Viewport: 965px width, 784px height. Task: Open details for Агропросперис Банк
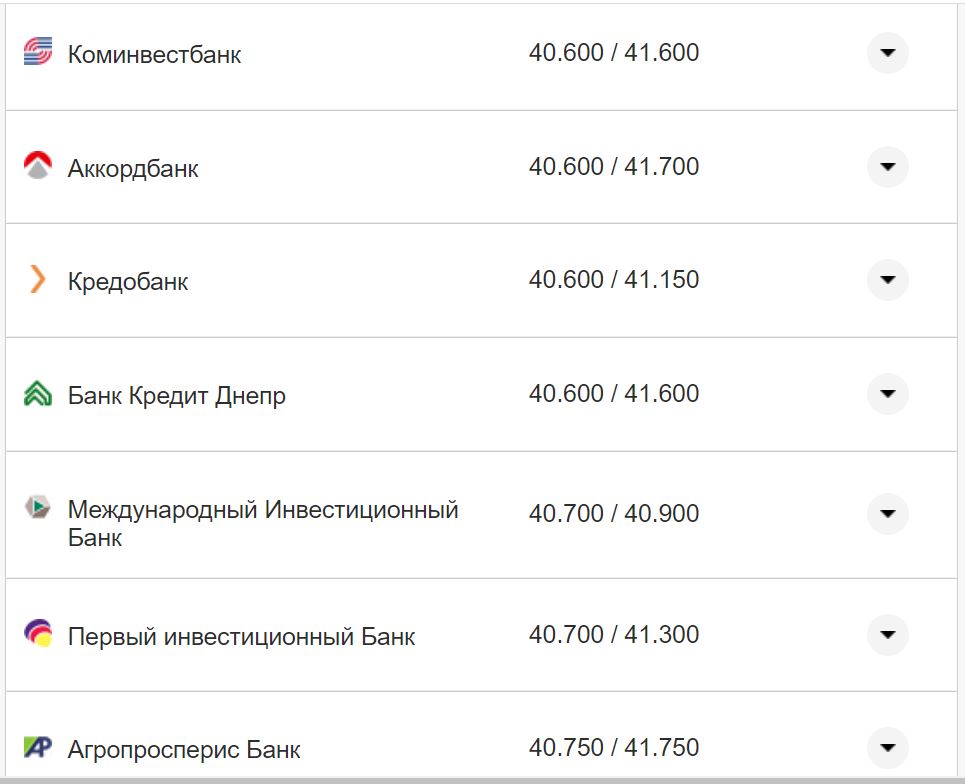coord(887,747)
